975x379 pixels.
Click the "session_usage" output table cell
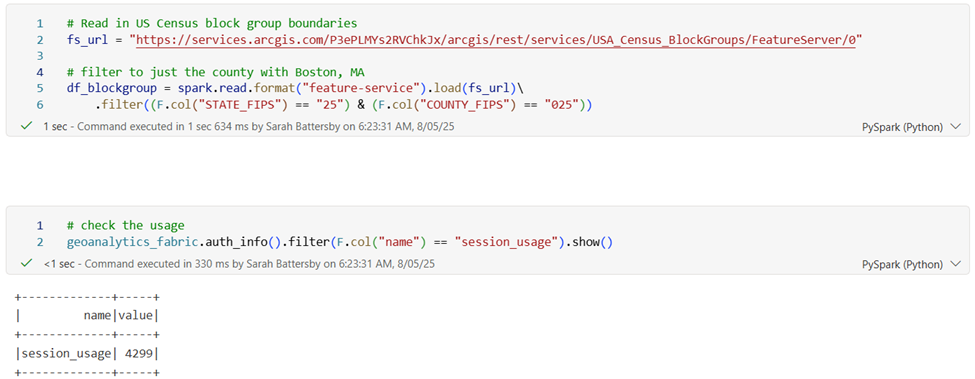66,354
